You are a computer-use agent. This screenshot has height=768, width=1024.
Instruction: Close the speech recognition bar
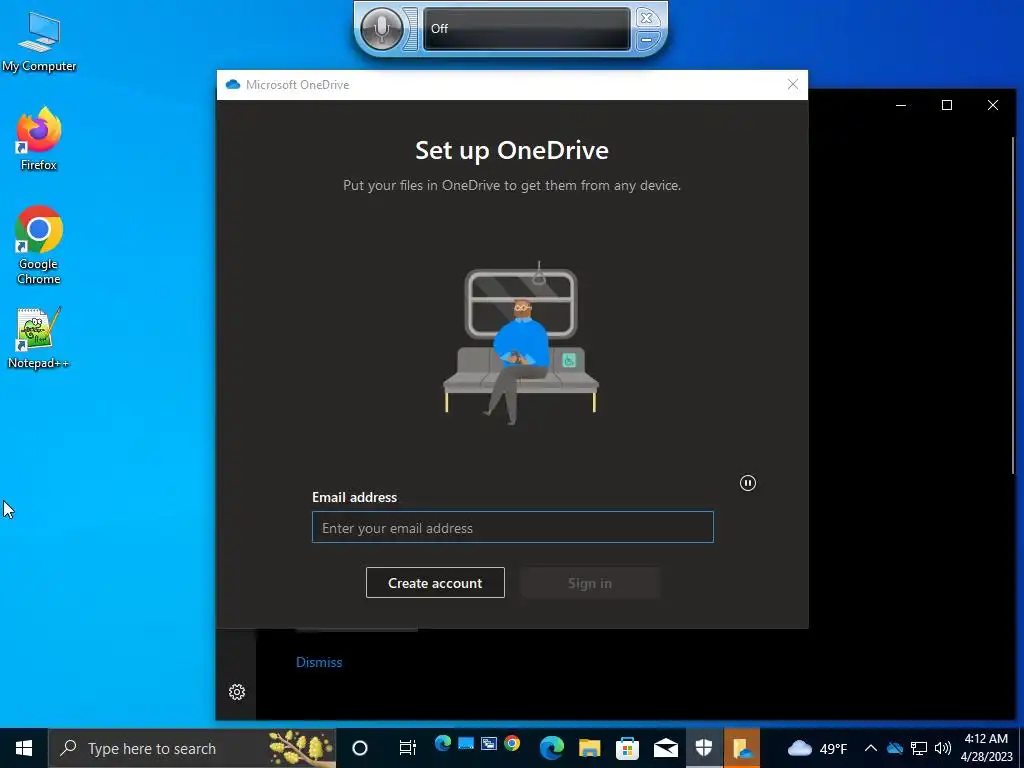tap(646, 18)
